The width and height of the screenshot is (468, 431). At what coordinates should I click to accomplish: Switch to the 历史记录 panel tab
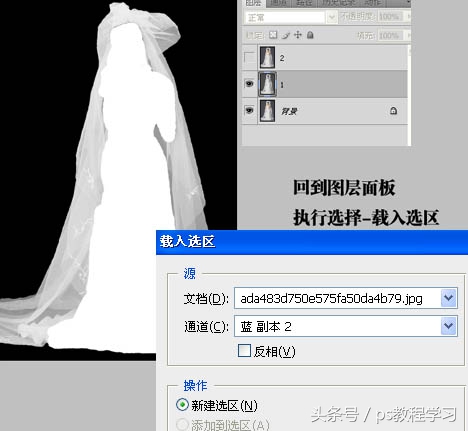(x=338, y=3)
